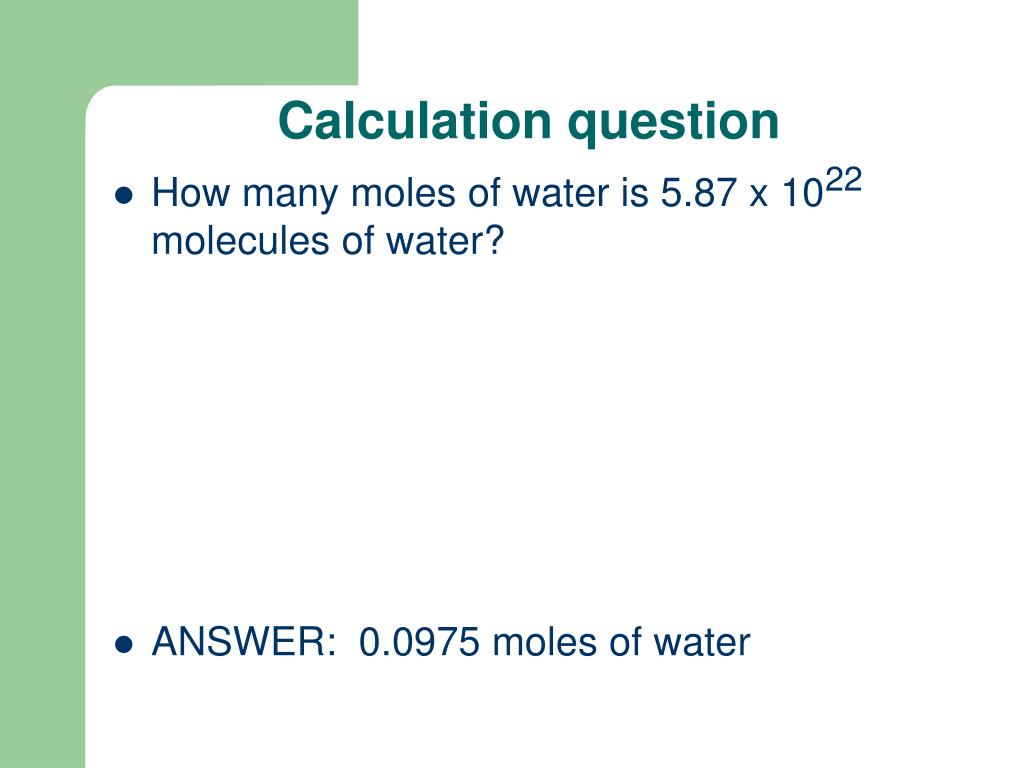Click the 'ANSWER:' label
Image resolution: width=1024 pixels, height=768 pixels.
coord(244,642)
